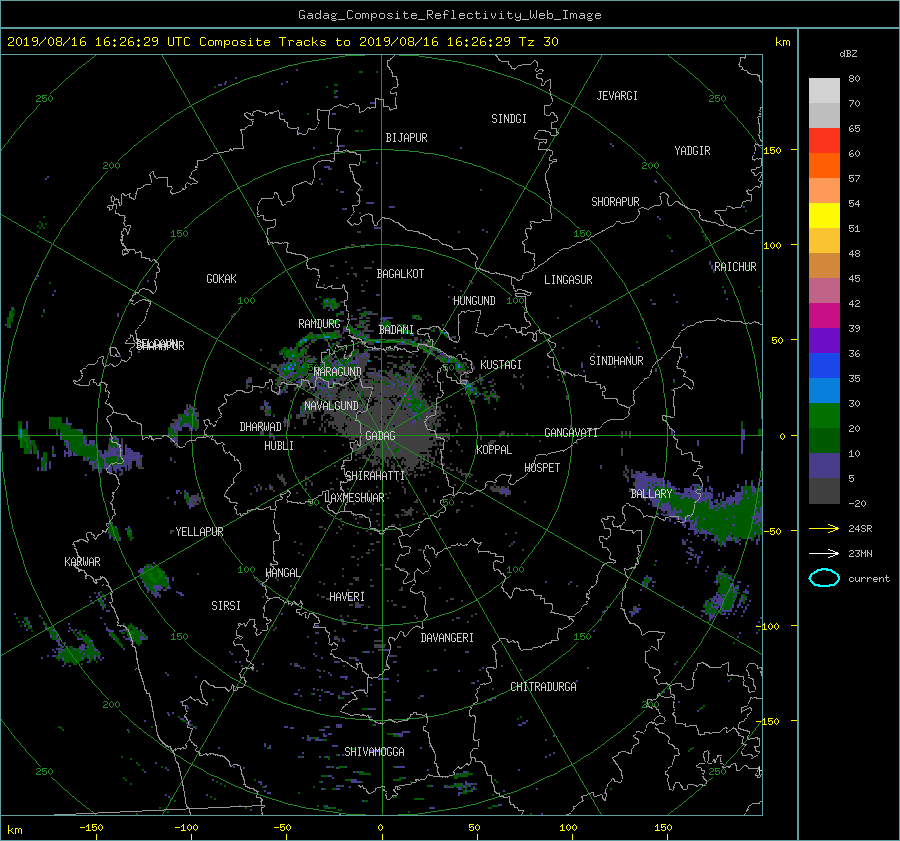Click the HANGAL city label
Viewport: 900px width, 841px height.
pos(282,573)
